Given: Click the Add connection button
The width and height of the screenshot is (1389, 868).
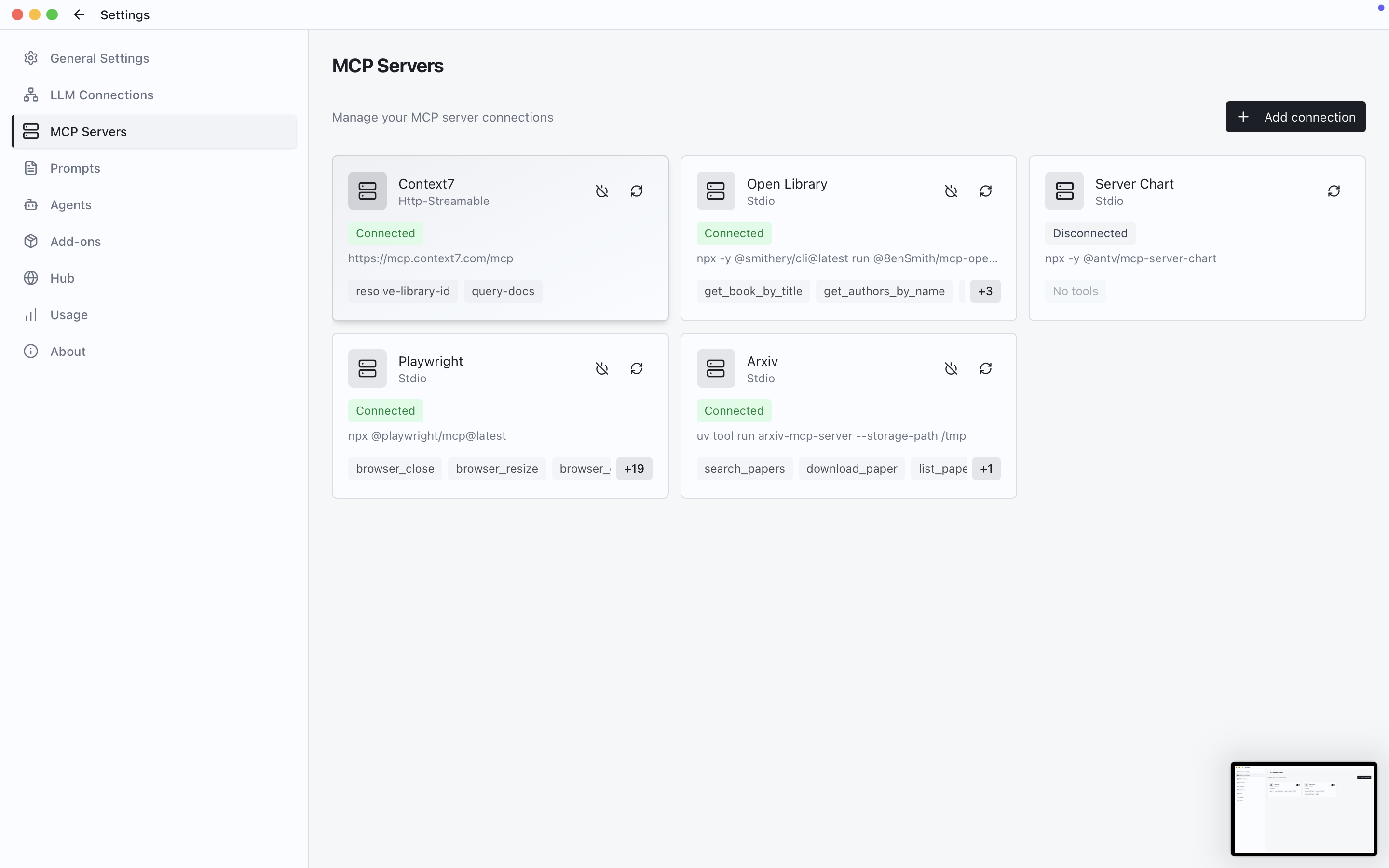Looking at the screenshot, I should pos(1295,117).
